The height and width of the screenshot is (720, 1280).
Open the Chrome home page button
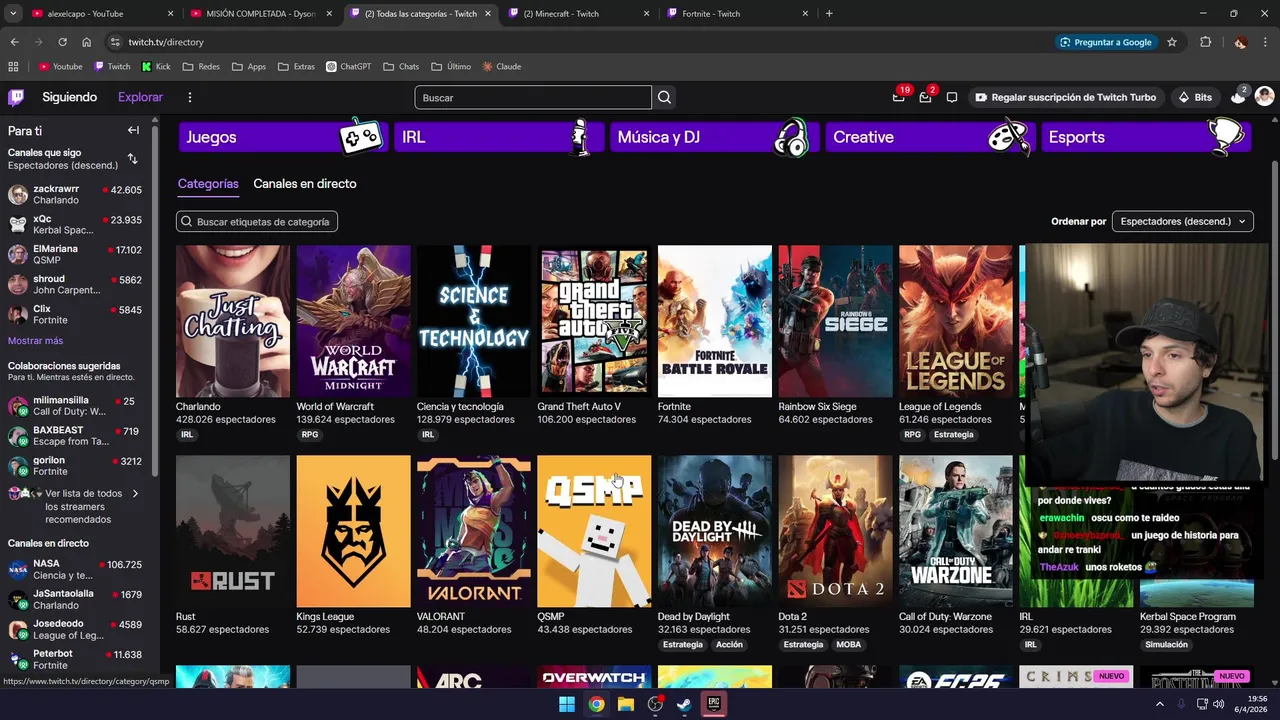click(86, 42)
